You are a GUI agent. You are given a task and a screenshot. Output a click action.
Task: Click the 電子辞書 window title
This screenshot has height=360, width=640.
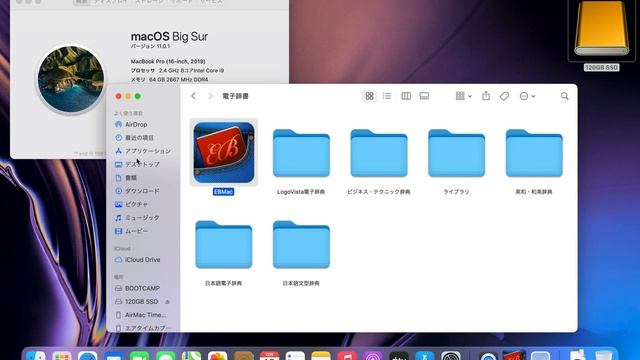[236, 96]
